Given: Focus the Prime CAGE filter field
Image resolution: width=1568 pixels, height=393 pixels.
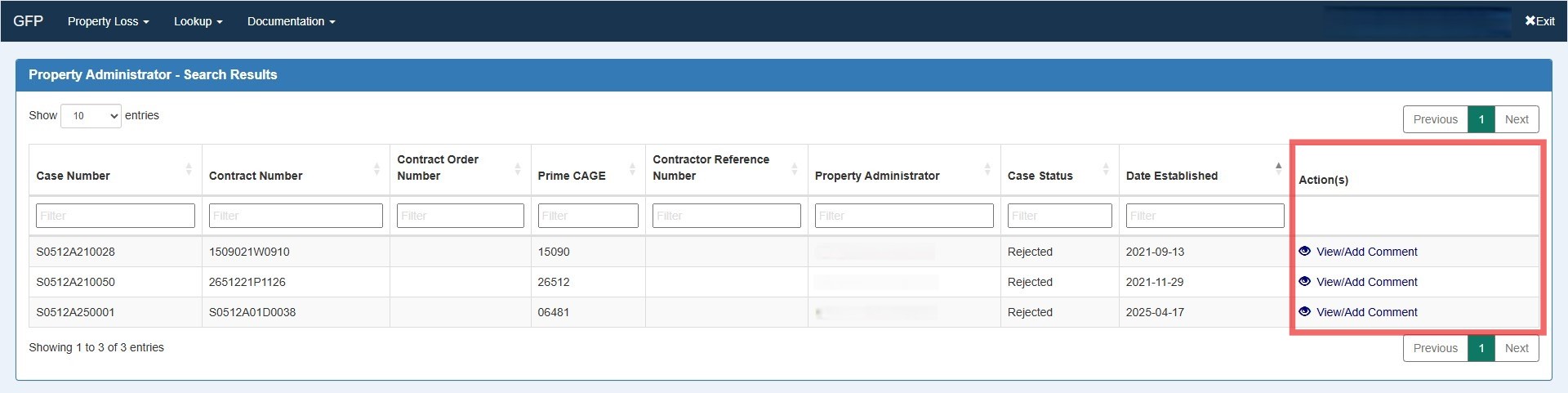Looking at the screenshot, I should pos(588,216).
